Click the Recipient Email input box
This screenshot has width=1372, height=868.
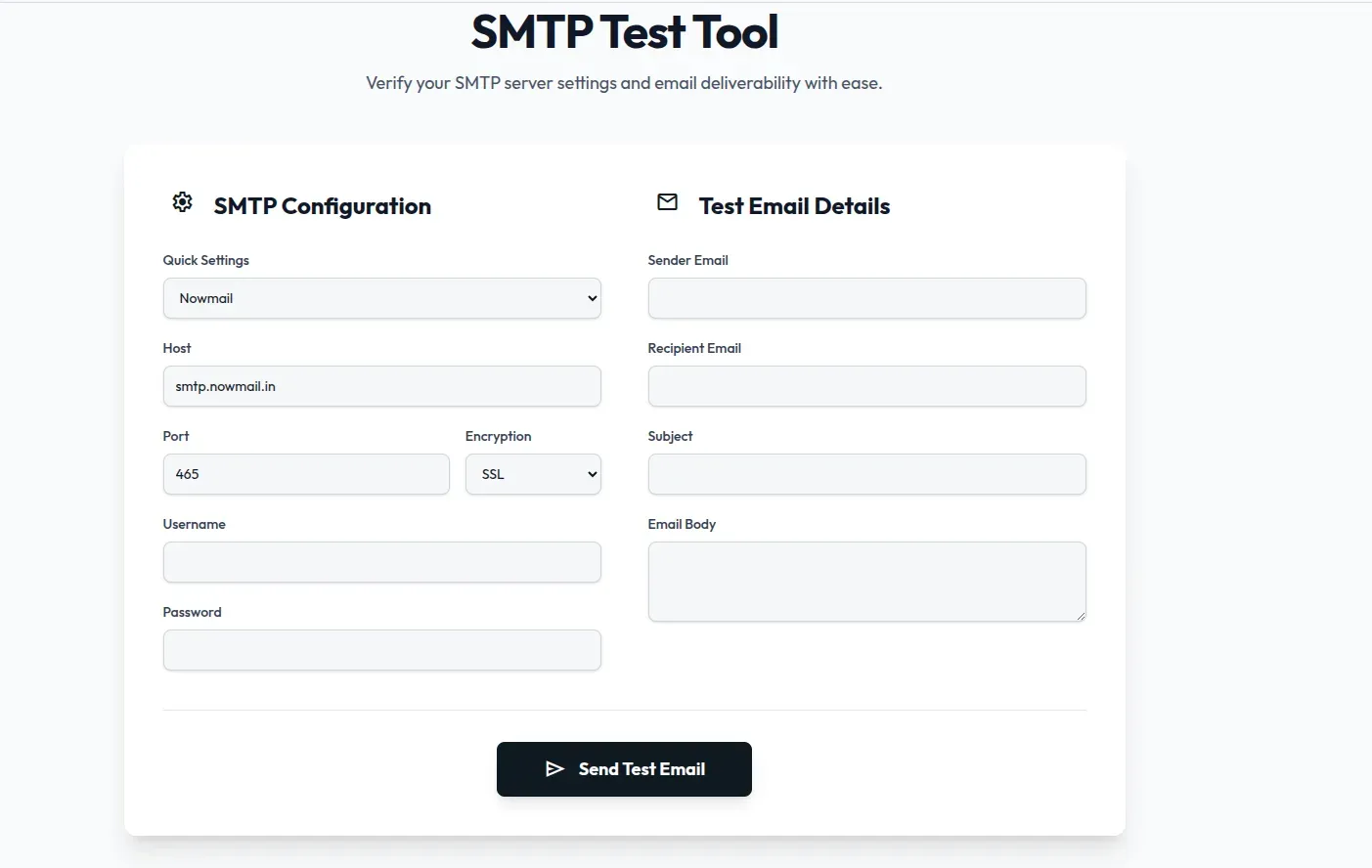(x=866, y=386)
